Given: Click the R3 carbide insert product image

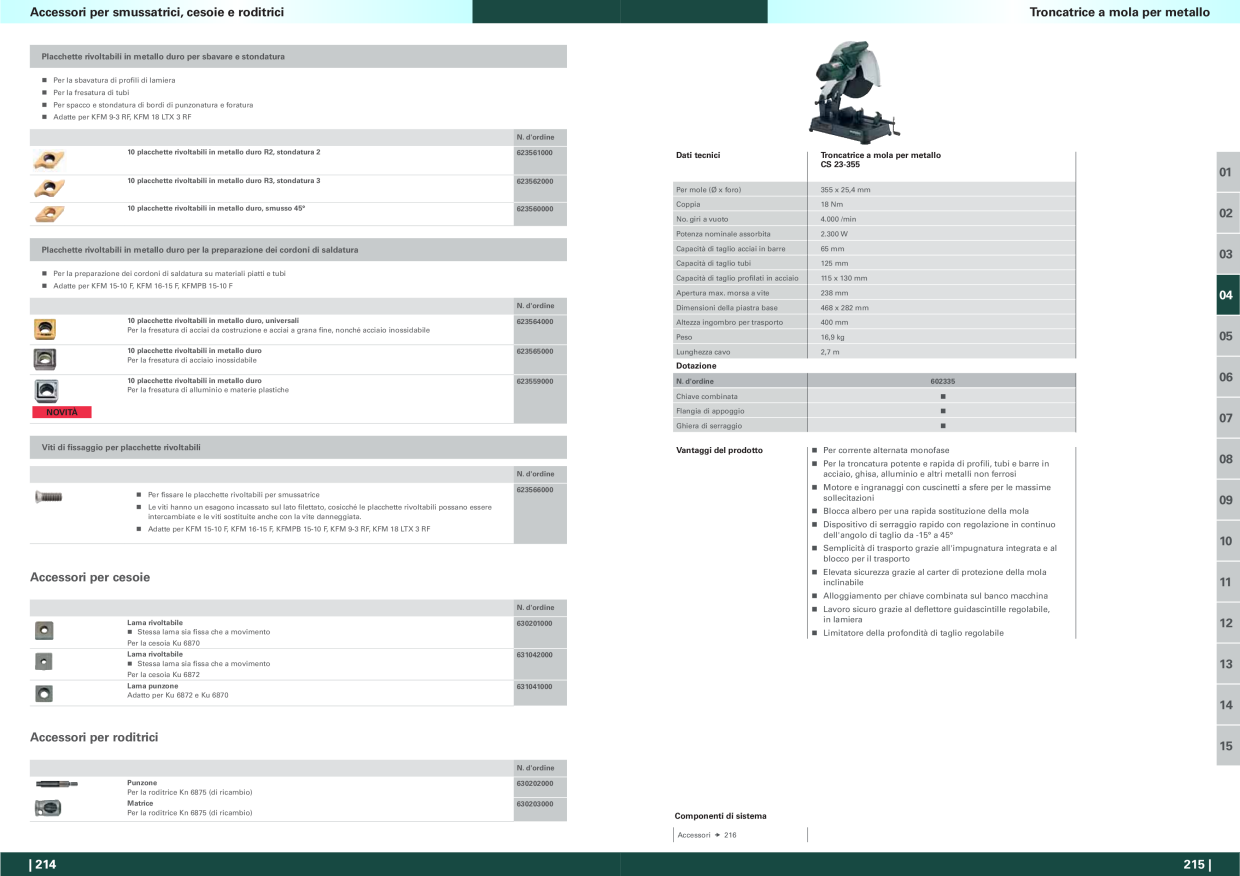Looking at the screenshot, I should click(49, 187).
